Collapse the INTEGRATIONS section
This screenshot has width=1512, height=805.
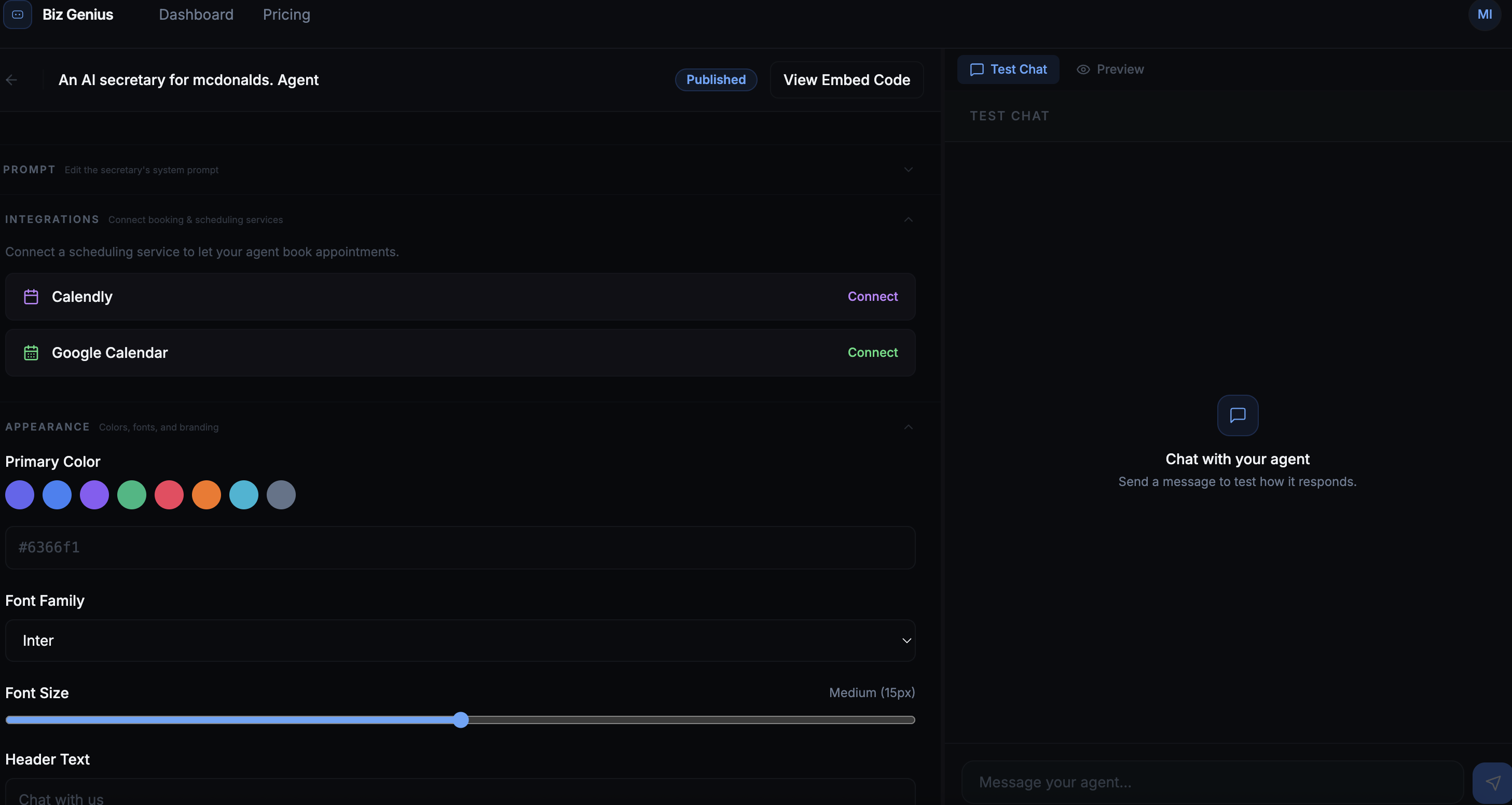coord(908,219)
